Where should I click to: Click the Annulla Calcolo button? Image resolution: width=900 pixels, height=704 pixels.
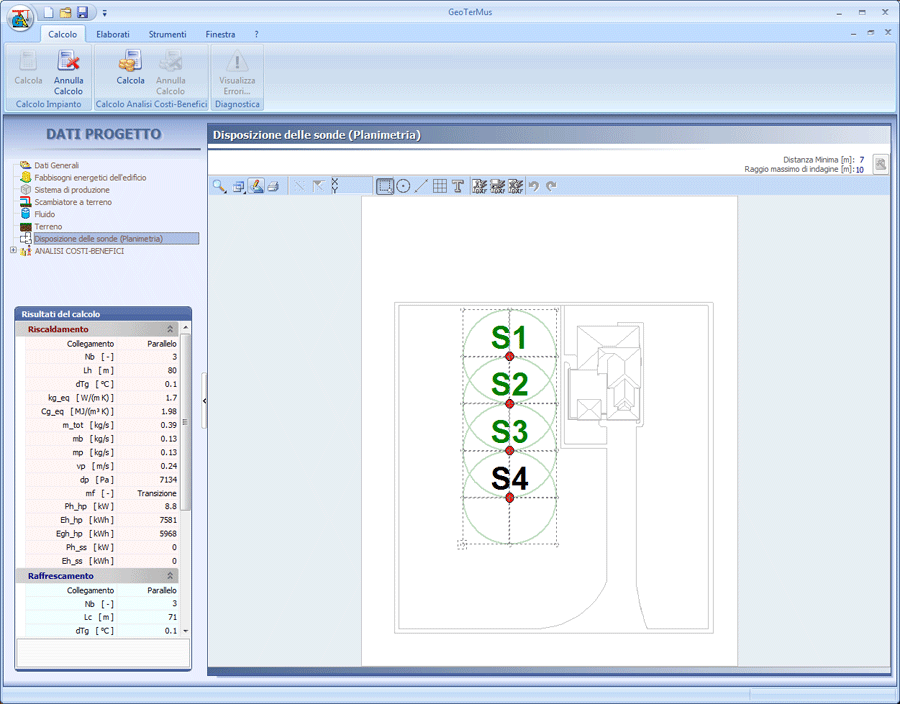pos(69,75)
